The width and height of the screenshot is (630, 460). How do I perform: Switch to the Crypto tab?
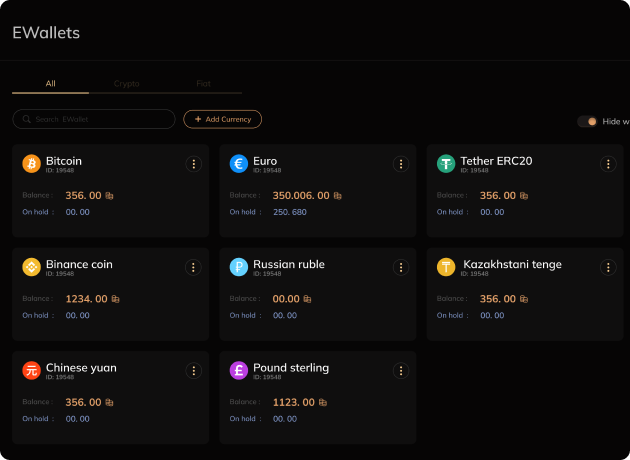(127, 84)
